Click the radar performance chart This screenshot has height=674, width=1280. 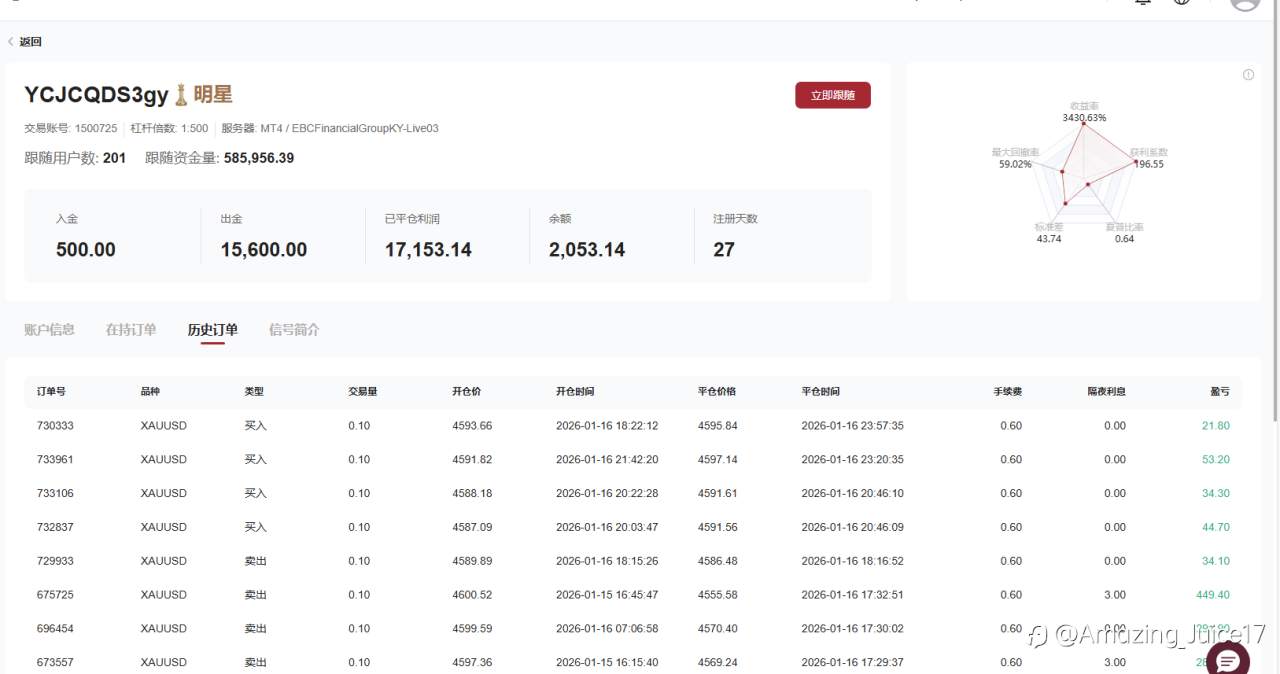point(1084,172)
